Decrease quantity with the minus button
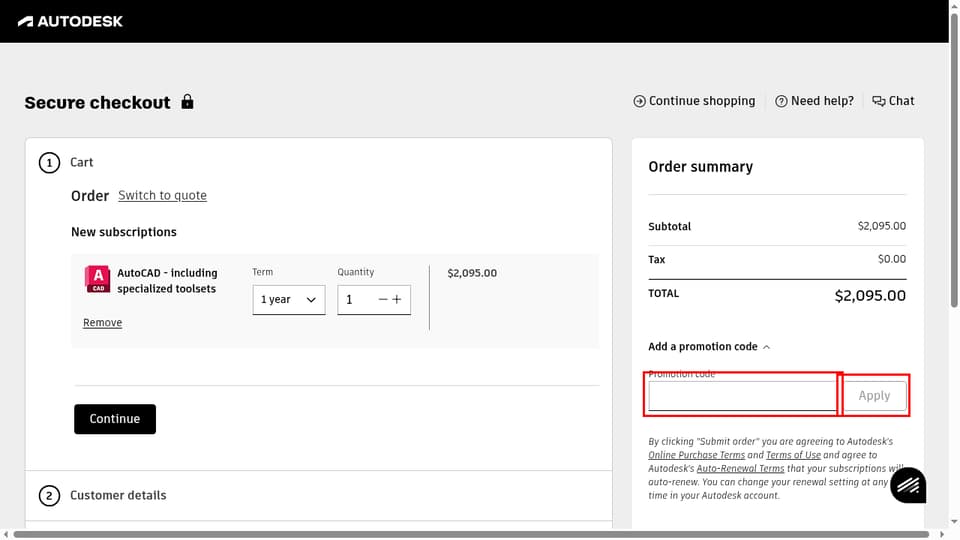Image resolution: width=960 pixels, height=540 pixels. [383, 299]
